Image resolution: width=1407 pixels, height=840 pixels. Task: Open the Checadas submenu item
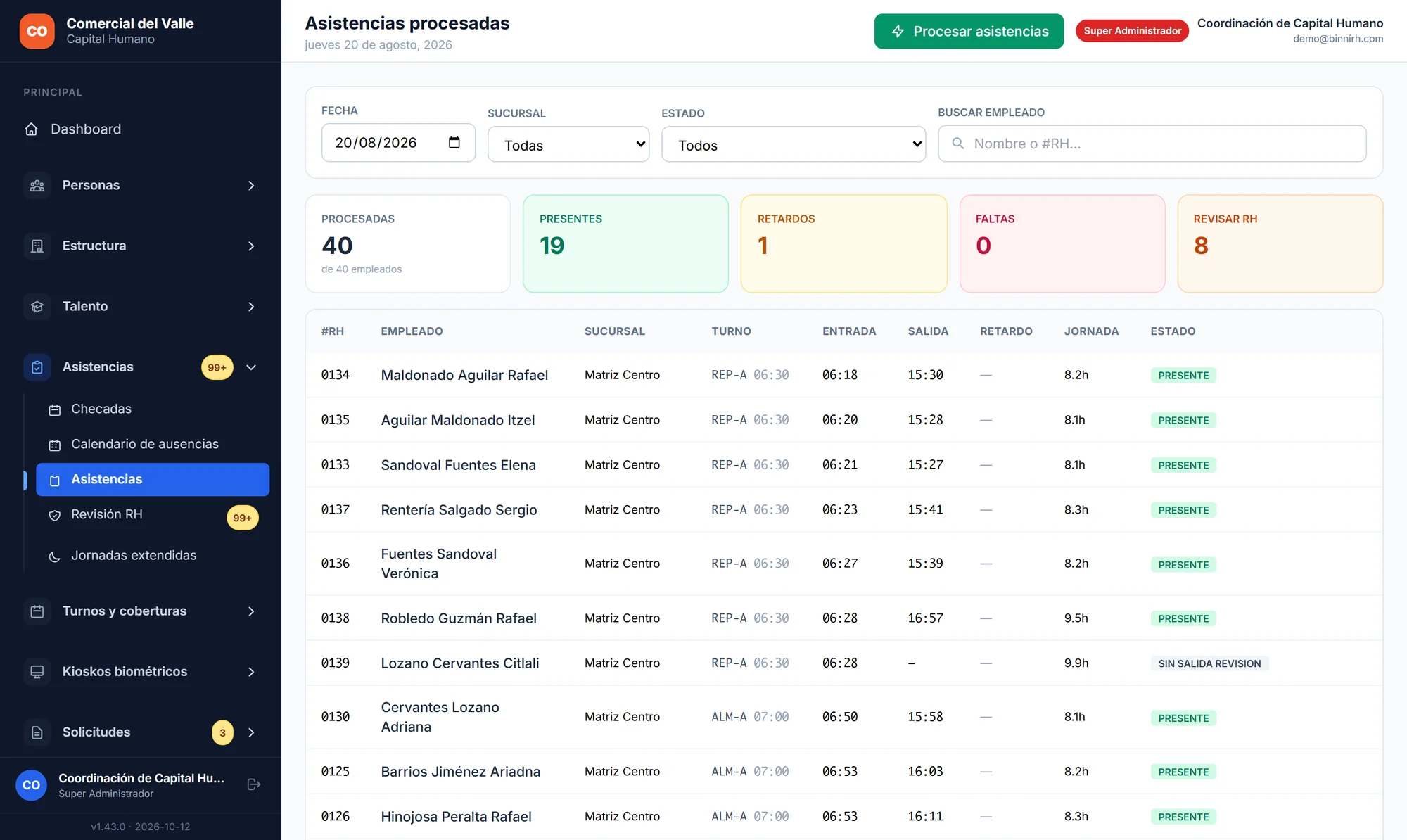[153, 409]
